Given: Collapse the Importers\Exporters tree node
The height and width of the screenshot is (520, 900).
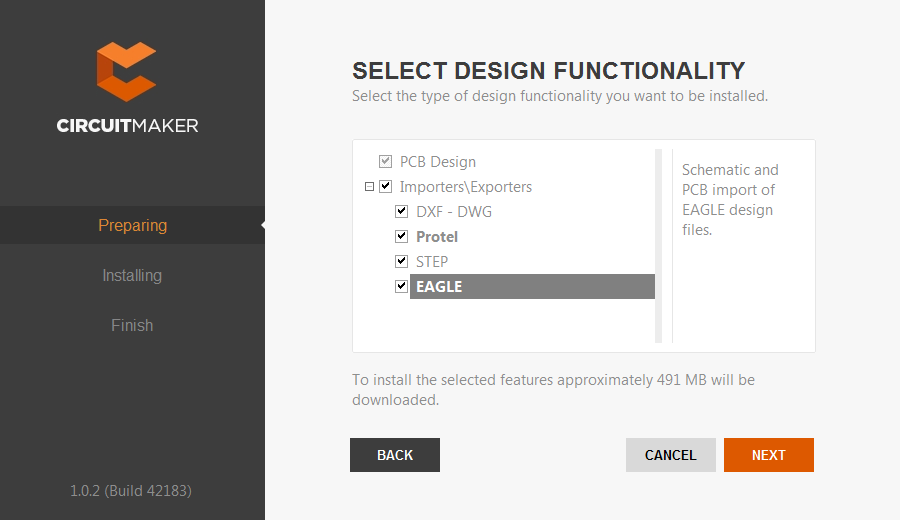Looking at the screenshot, I should [369, 186].
